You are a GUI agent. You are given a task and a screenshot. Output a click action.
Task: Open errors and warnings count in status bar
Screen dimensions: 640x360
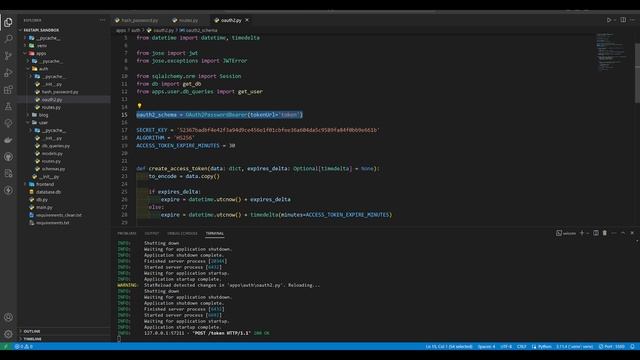tap(24, 347)
